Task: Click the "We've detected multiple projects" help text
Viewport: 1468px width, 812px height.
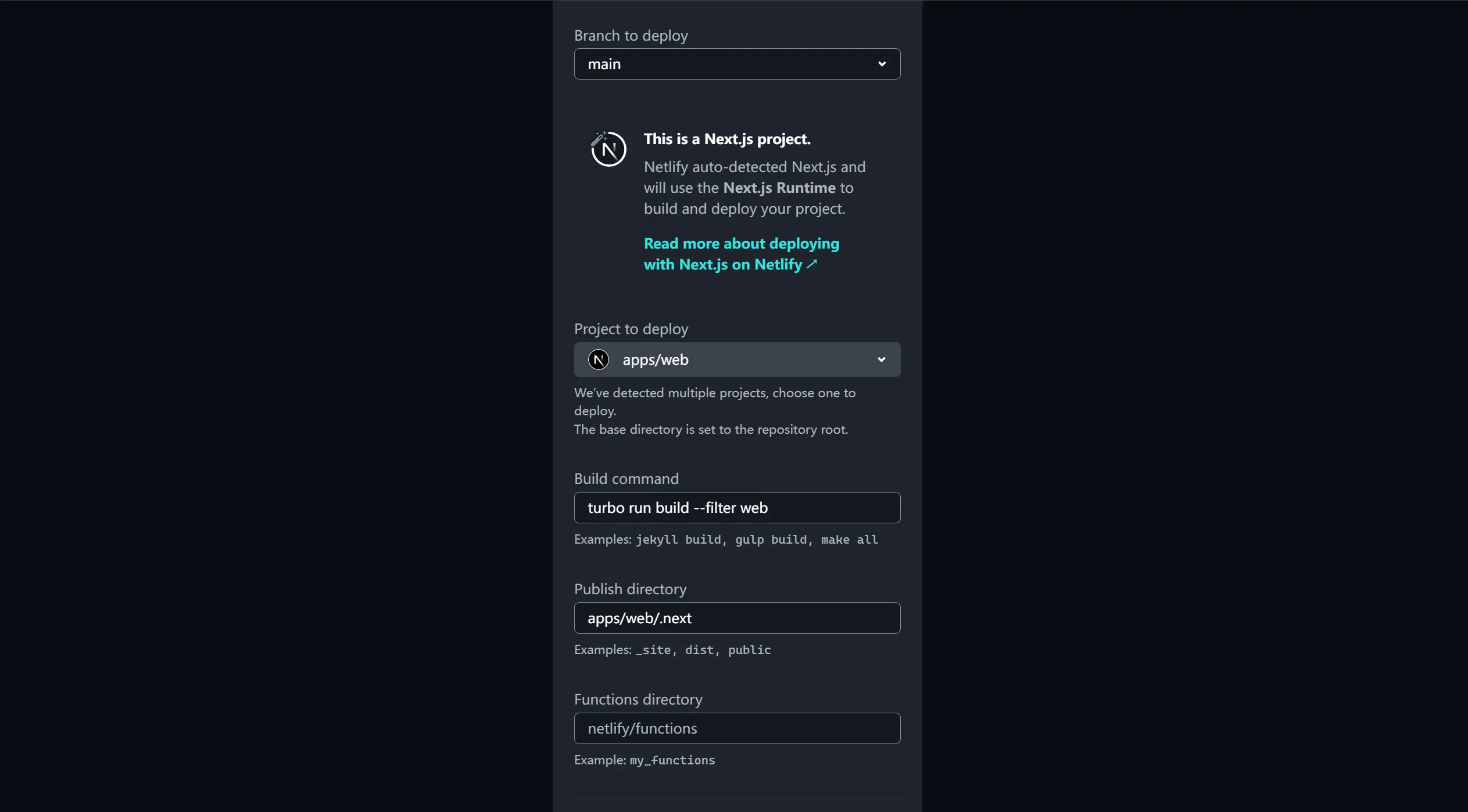Action: pyautogui.click(x=714, y=393)
